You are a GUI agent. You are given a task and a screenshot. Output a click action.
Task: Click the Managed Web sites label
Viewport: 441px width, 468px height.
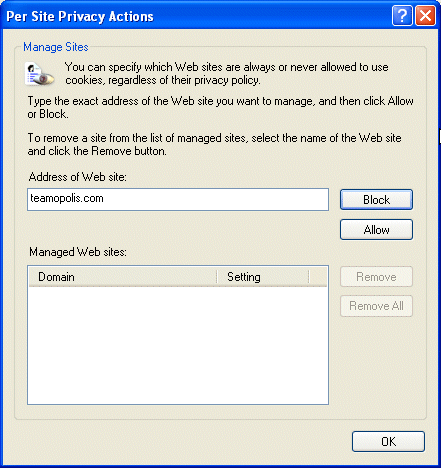[x=78, y=252]
